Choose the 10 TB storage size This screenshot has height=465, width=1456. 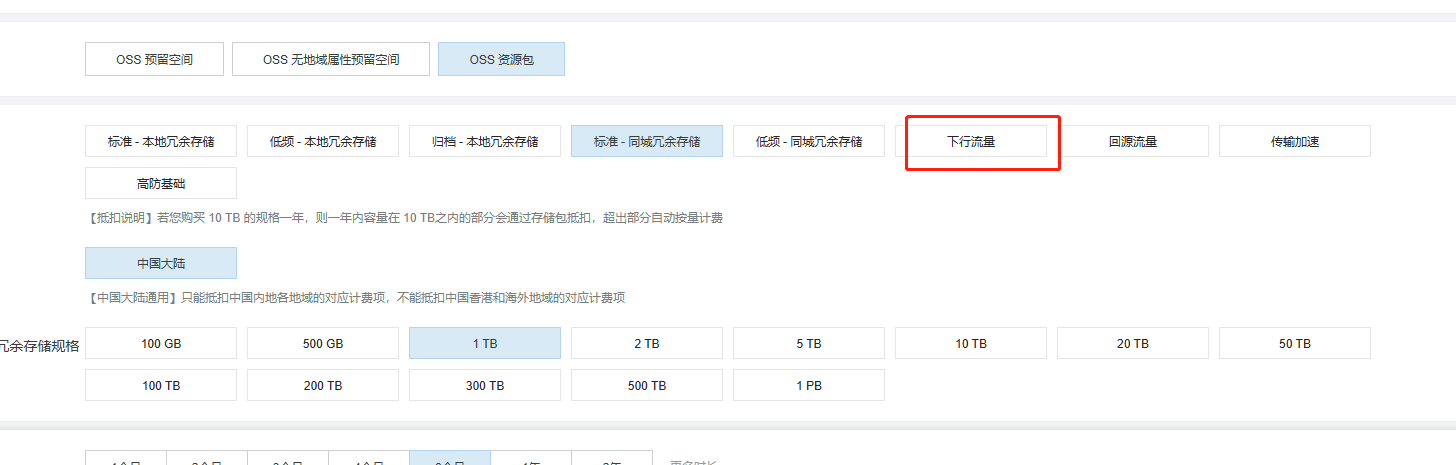971,343
